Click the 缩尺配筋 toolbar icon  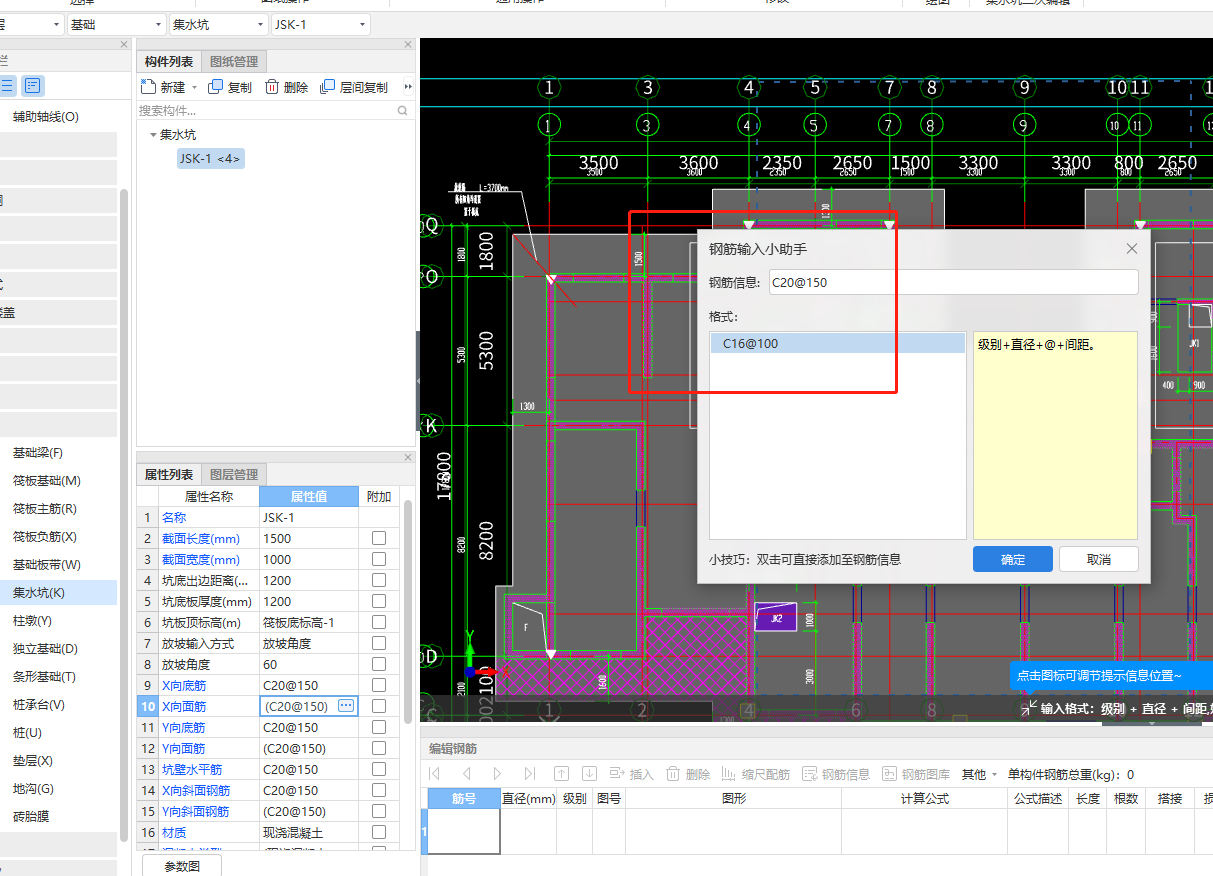click(x=729, y=774)
